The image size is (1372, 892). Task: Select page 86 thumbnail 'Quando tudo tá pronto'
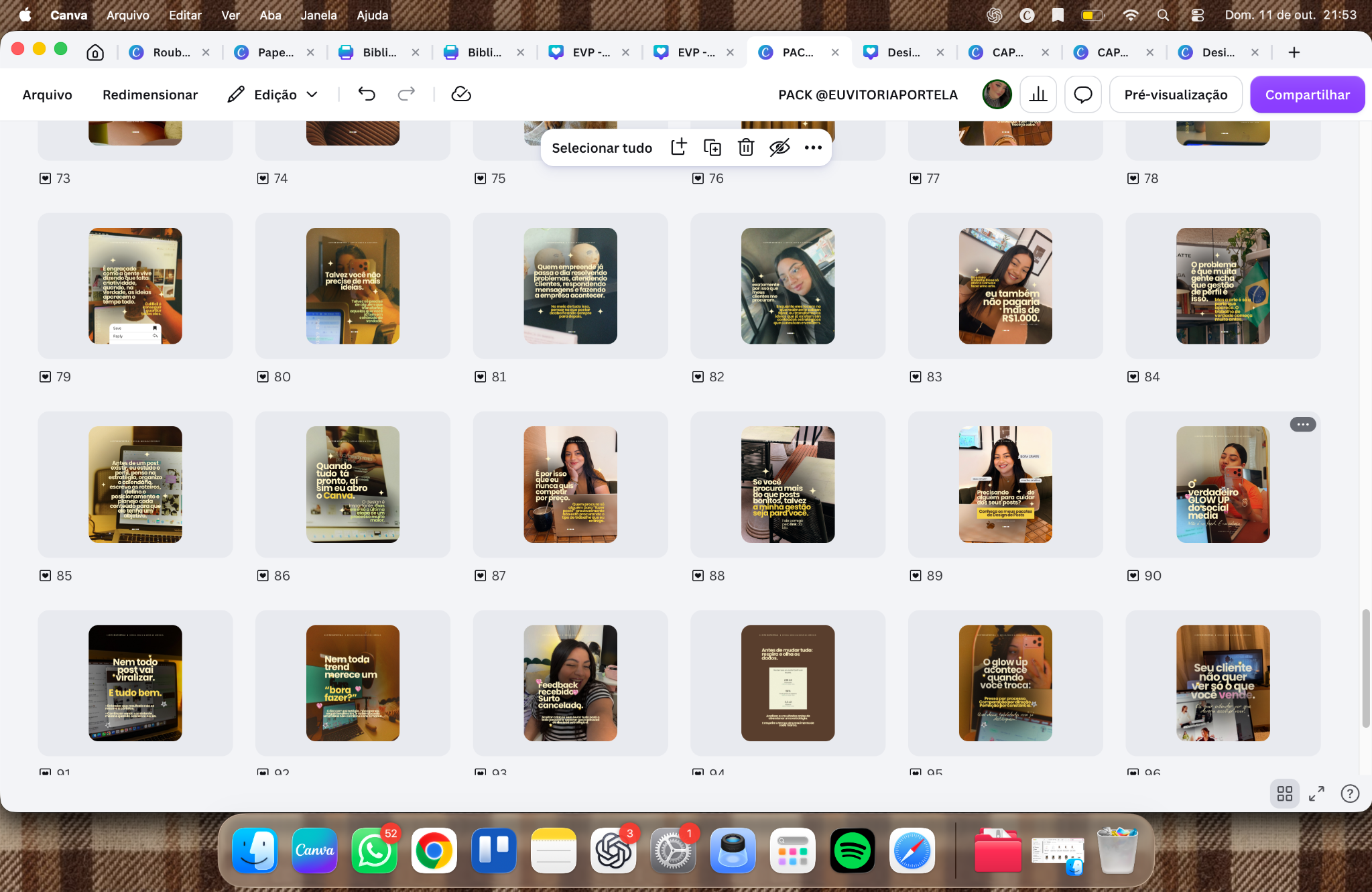(x=353, y=484)
